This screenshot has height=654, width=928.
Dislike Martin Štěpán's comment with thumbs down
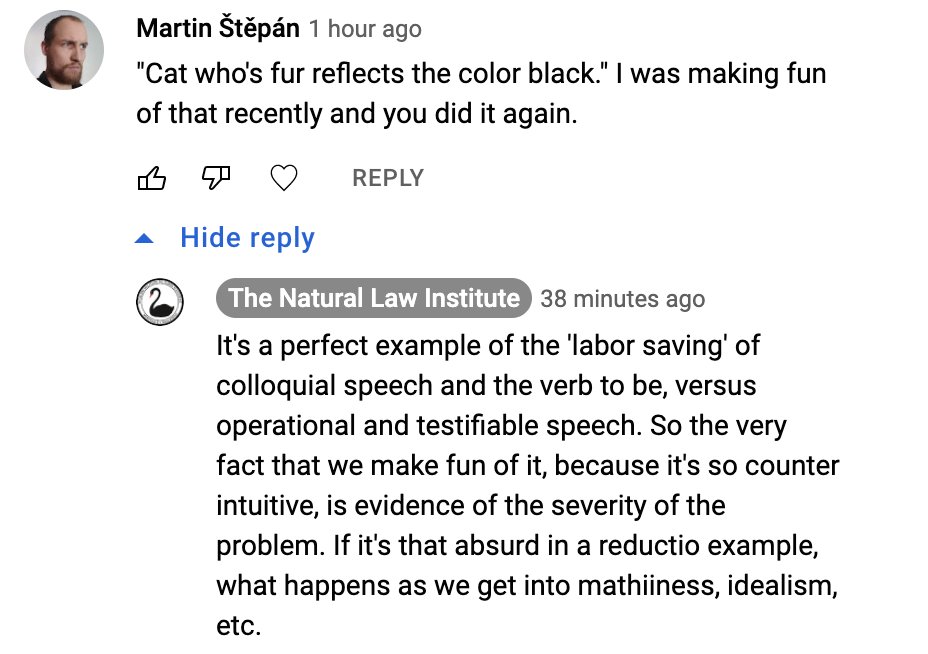pyautogui.click(x=217, y=178)
